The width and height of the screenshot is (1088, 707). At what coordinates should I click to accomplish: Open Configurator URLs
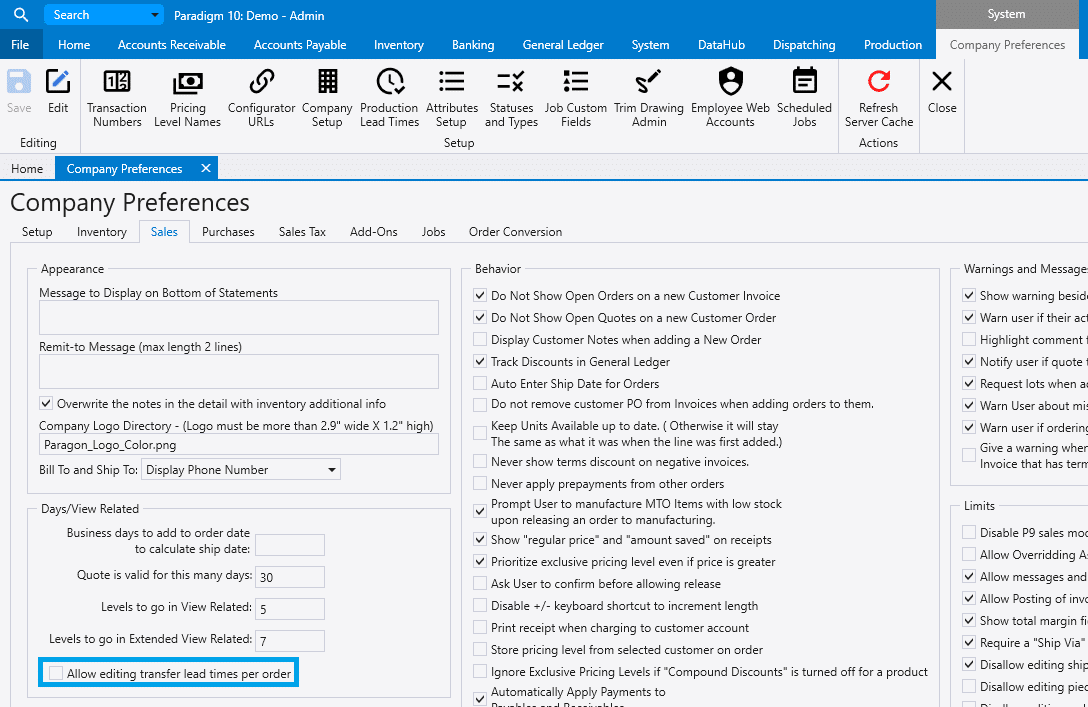(x=262, y=98)
